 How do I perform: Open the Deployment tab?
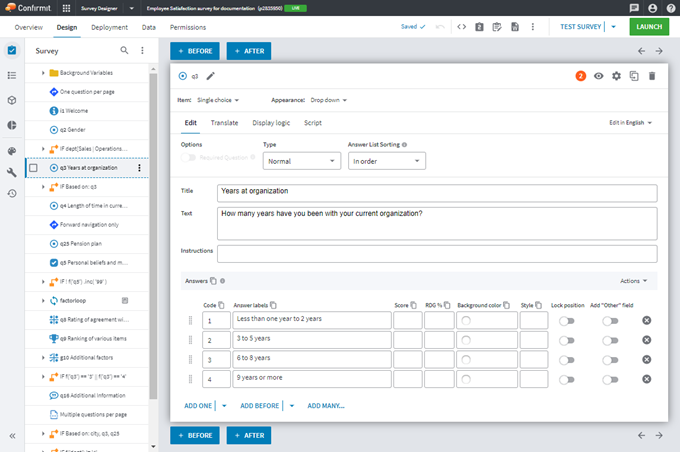(x=109, y=27)
